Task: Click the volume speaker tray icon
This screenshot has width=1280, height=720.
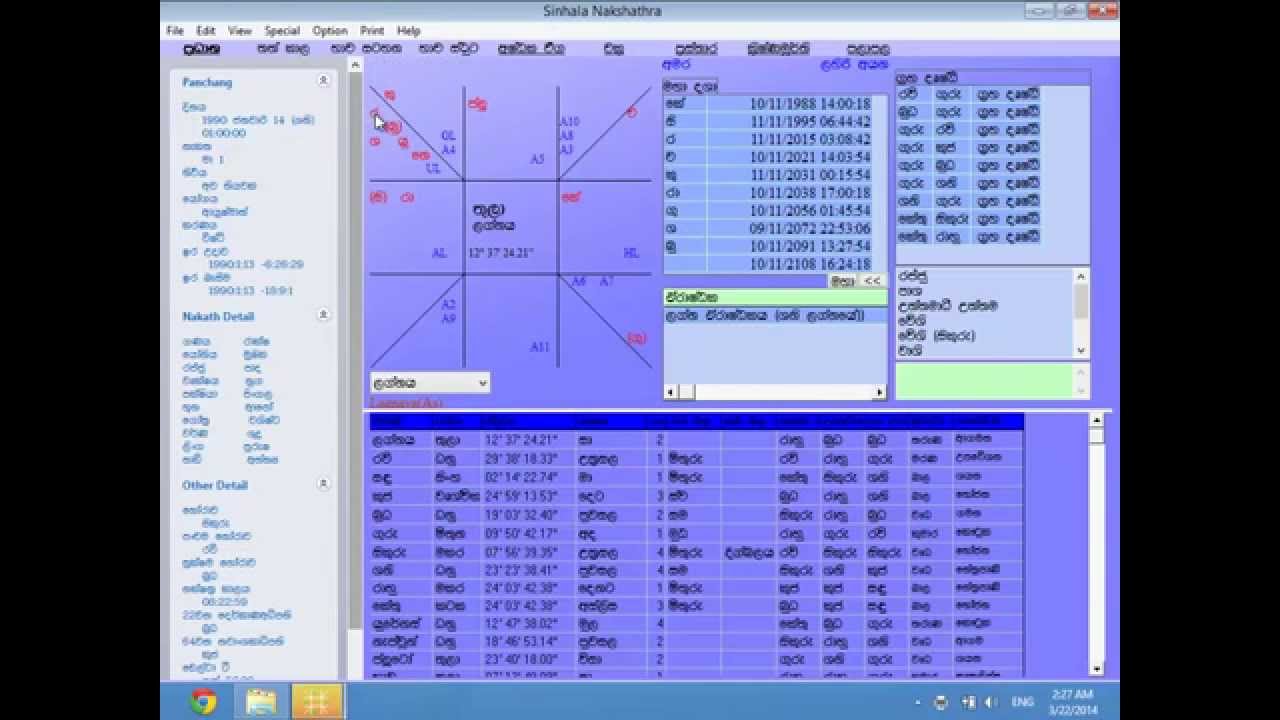Action: pyautogui.click(x=990, y=703)
